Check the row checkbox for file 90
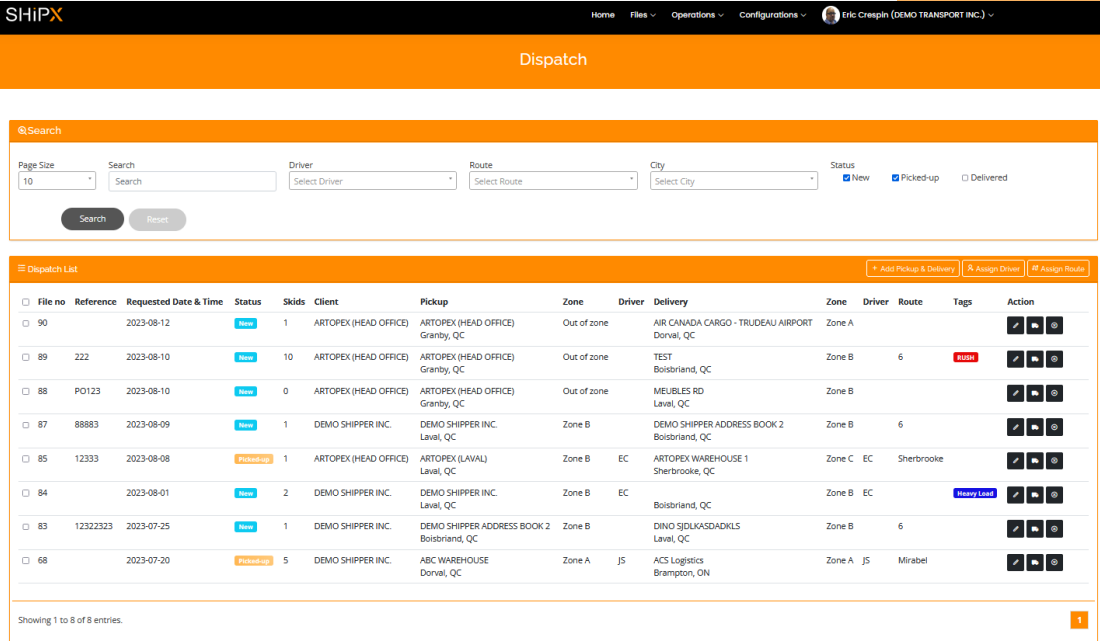The height and width of the screenshot is (641, 1100). [x=26, y=323]
